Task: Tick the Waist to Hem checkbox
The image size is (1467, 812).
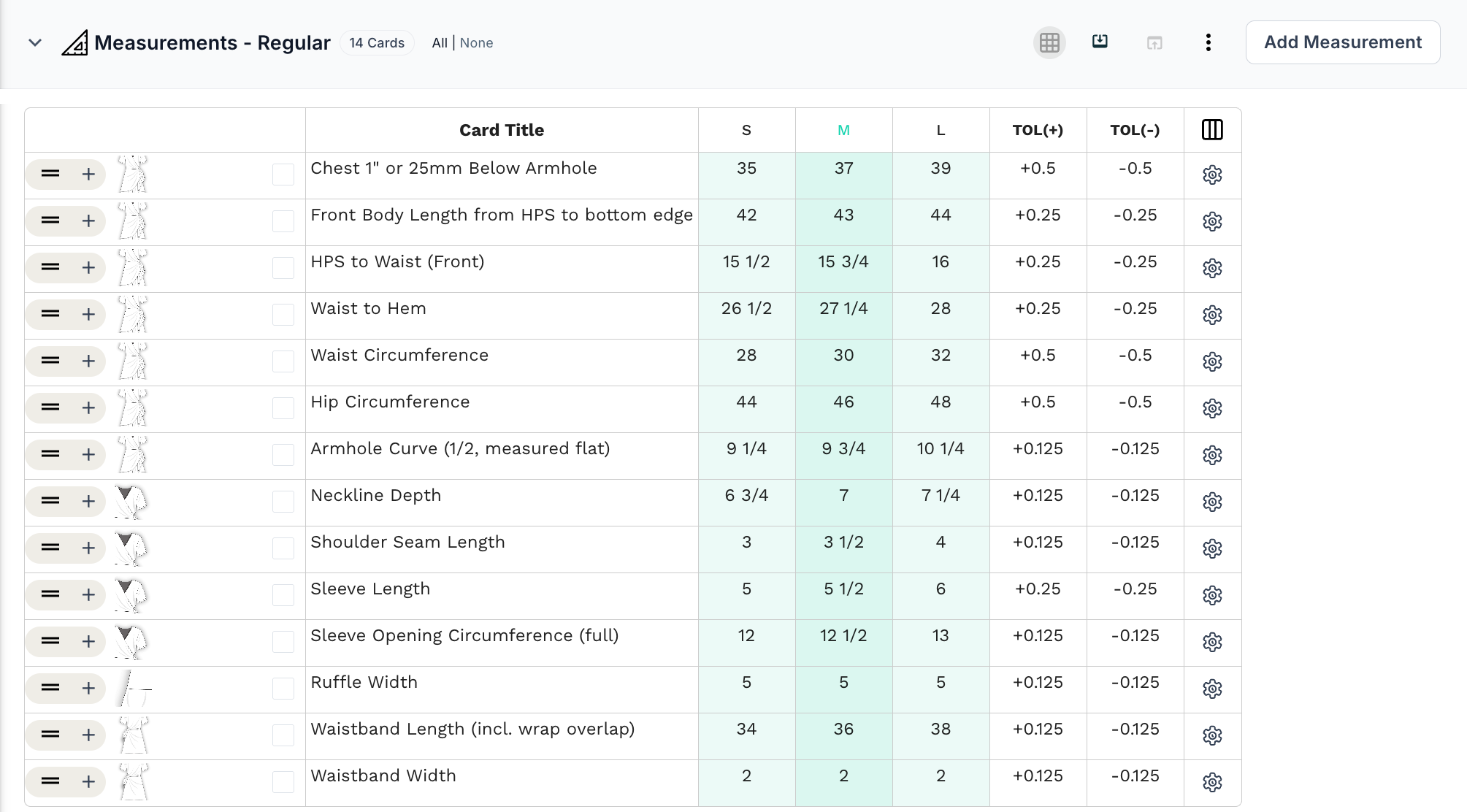Action: 283,315
